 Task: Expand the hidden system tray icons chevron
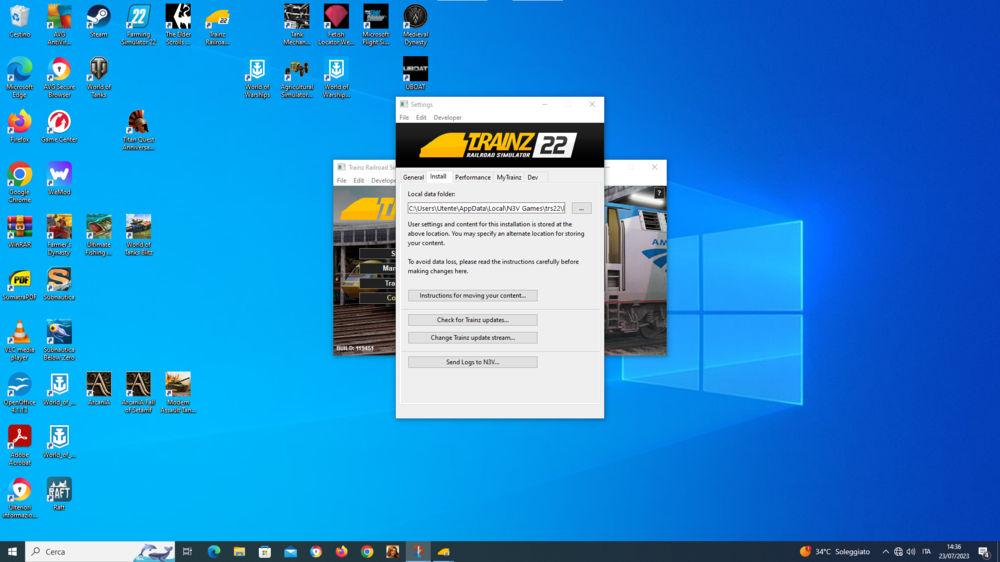click(x=885, y=551)
